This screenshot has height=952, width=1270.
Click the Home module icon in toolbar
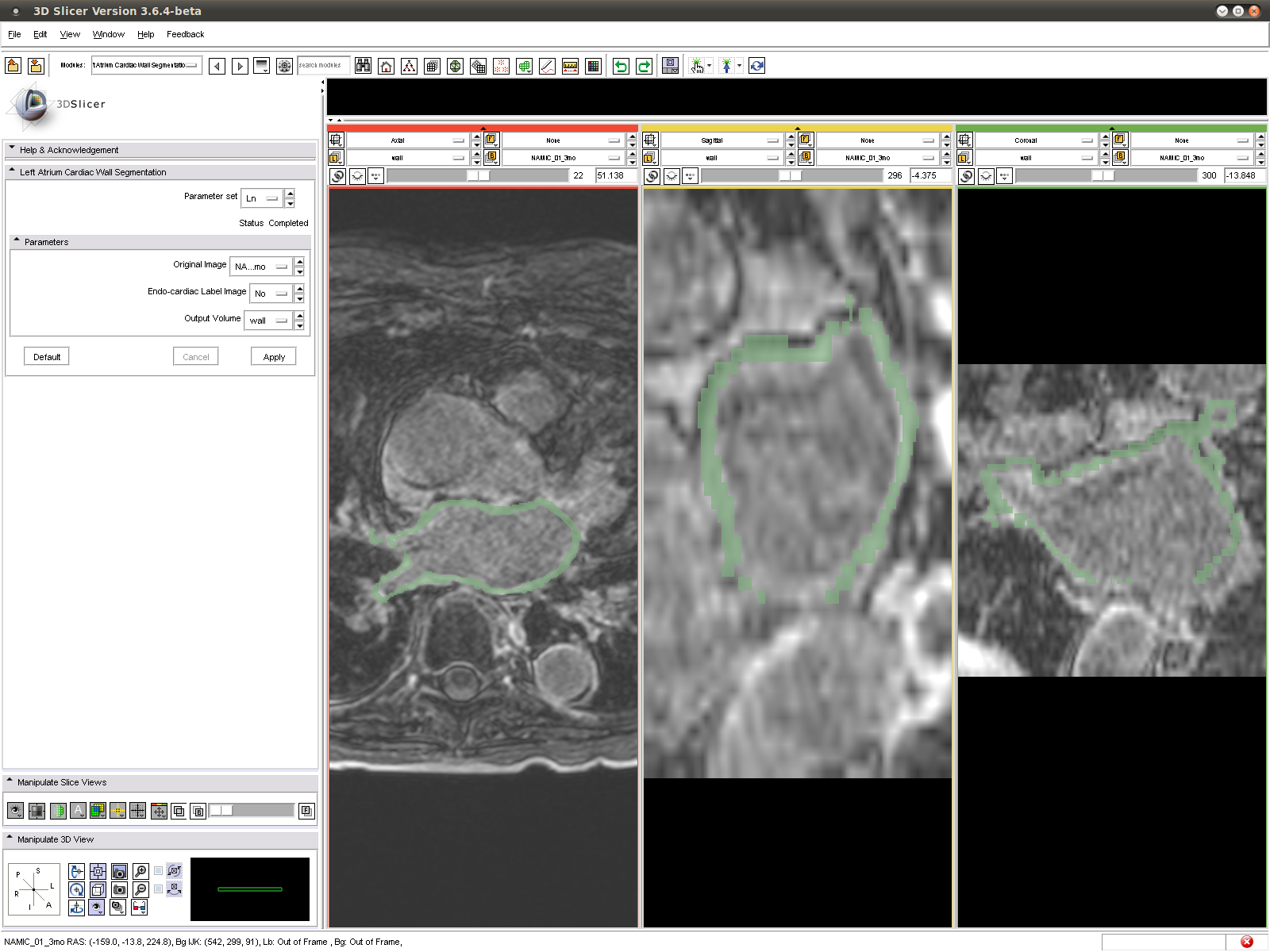click(386, 67)
